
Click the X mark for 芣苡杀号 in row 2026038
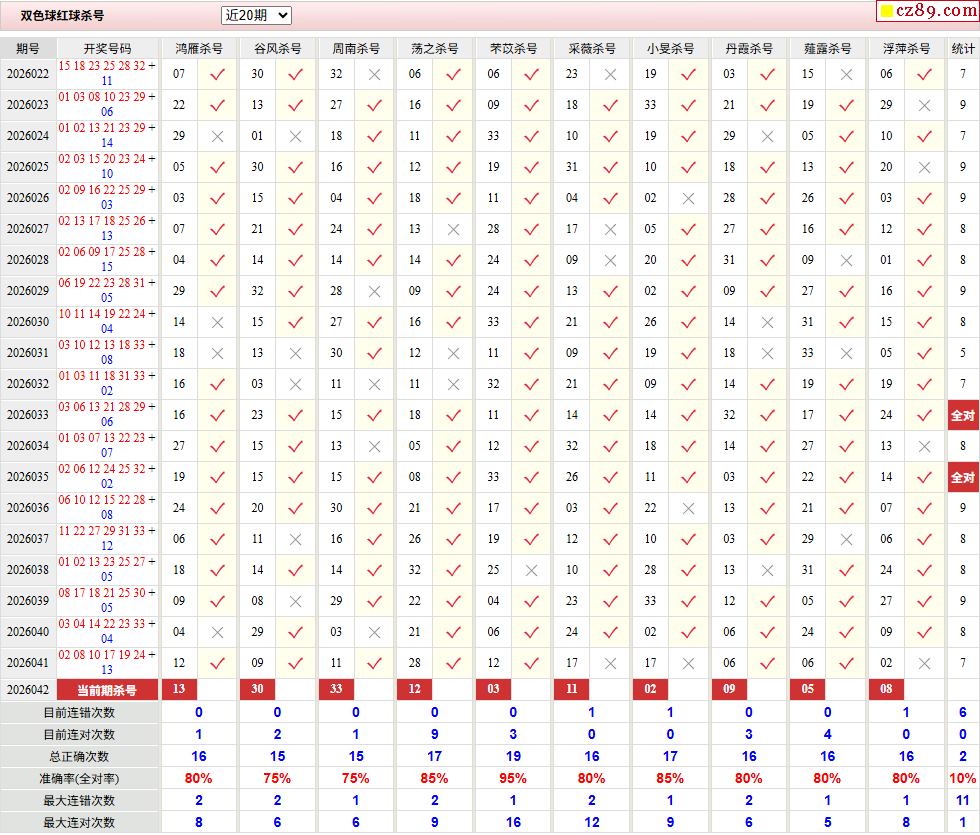click(x=531, y=570)
